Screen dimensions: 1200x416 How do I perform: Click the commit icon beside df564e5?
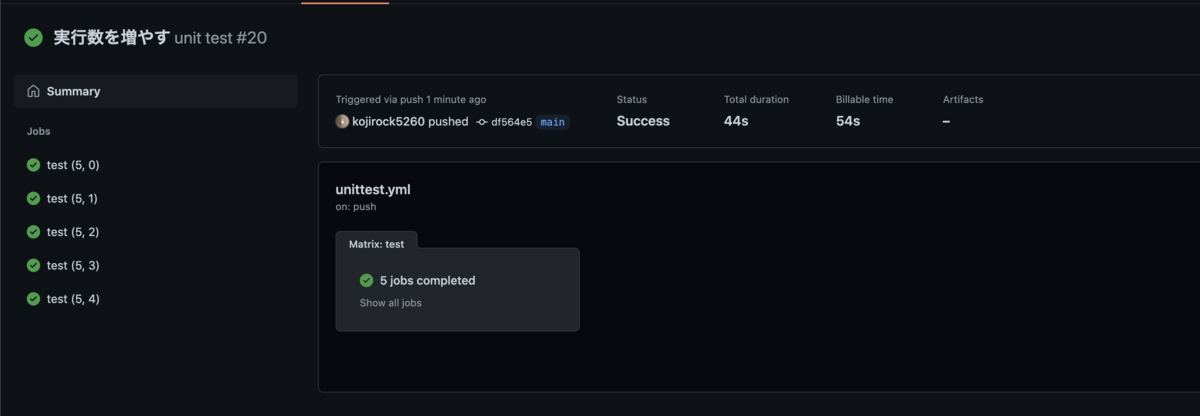tap(482, 122)
